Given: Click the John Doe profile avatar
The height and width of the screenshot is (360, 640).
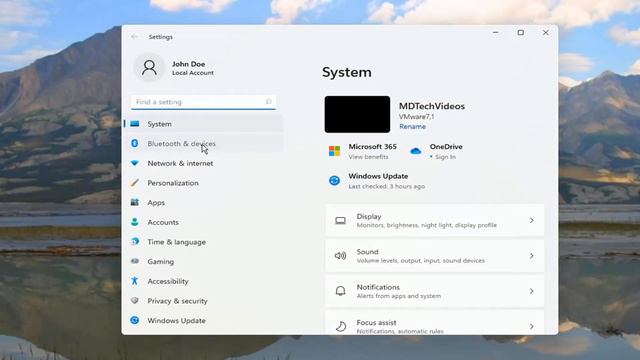Looking at the screenshot, I should click(149, 67).
